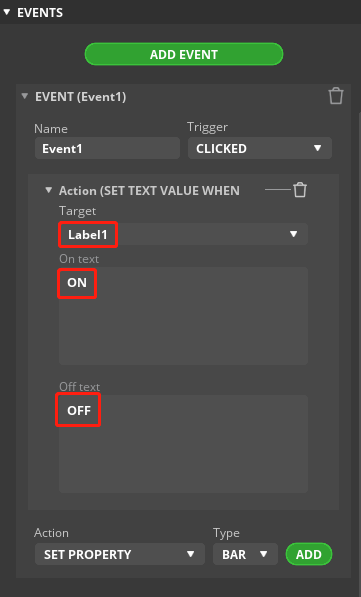Click inside the Off text box
The width and height of the screenshot is (361, 597).
(x=183, y=444)
